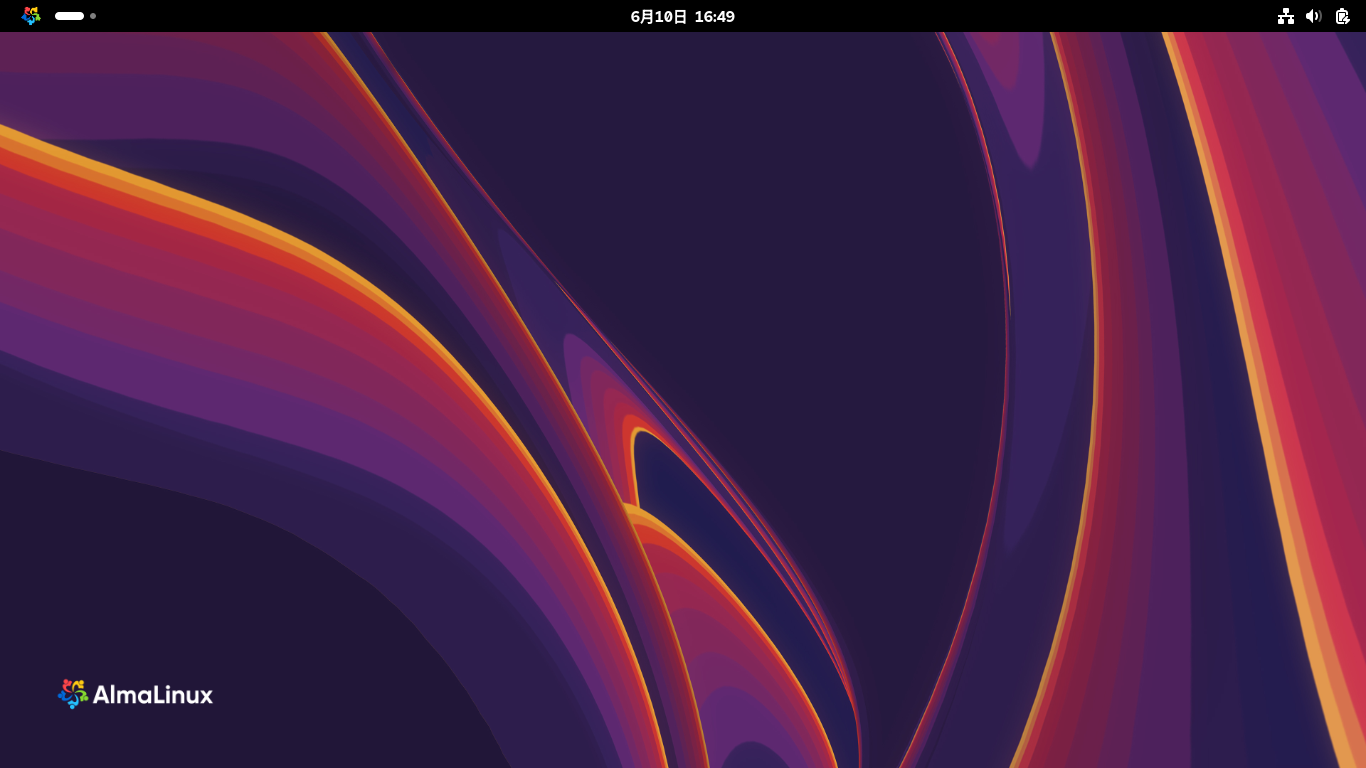Image resolution: width=1366 pixels, height=768 pixels.
Task: Click the battery charging icon
Action: tap(1342, 16)
